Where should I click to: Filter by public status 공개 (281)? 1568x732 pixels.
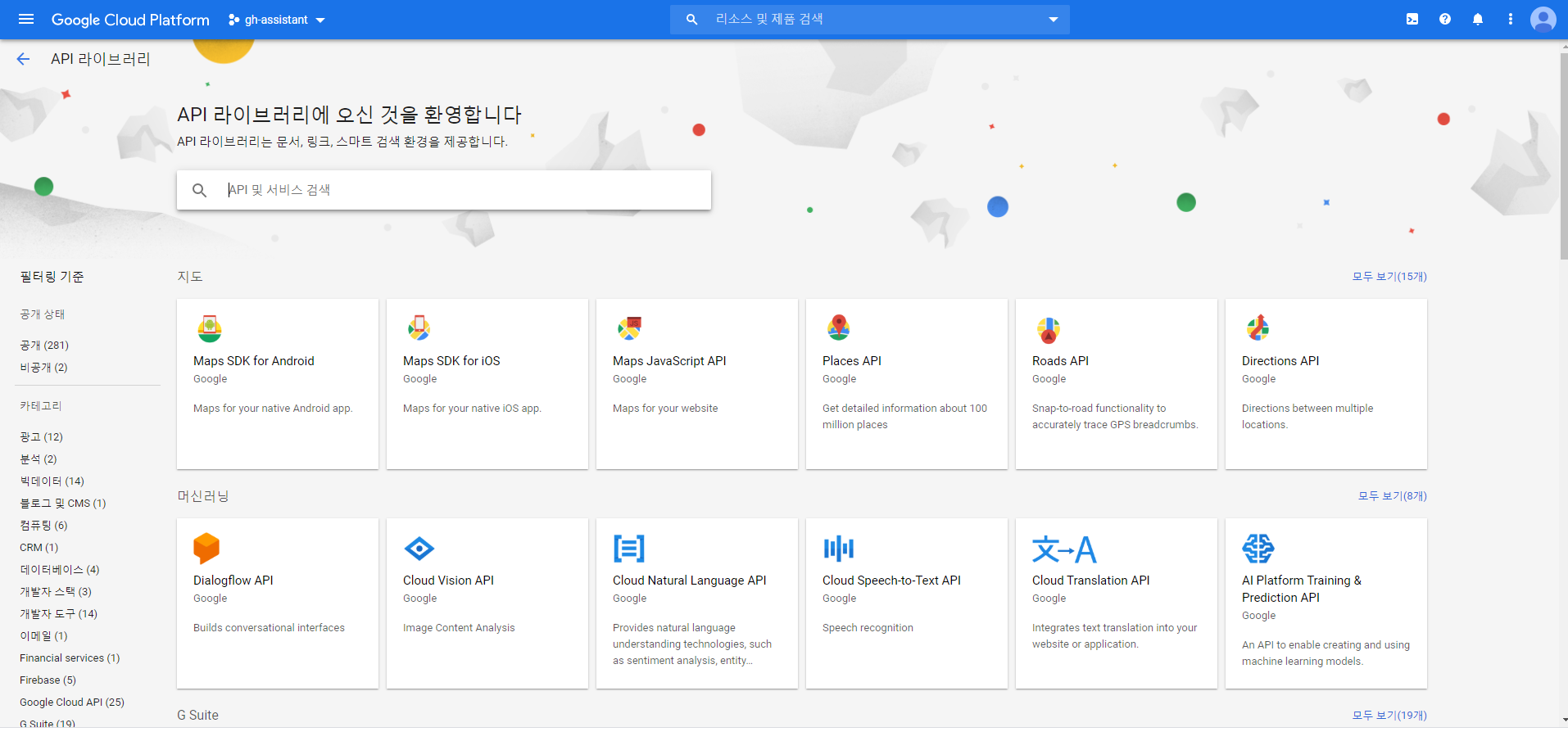(44, 346)
